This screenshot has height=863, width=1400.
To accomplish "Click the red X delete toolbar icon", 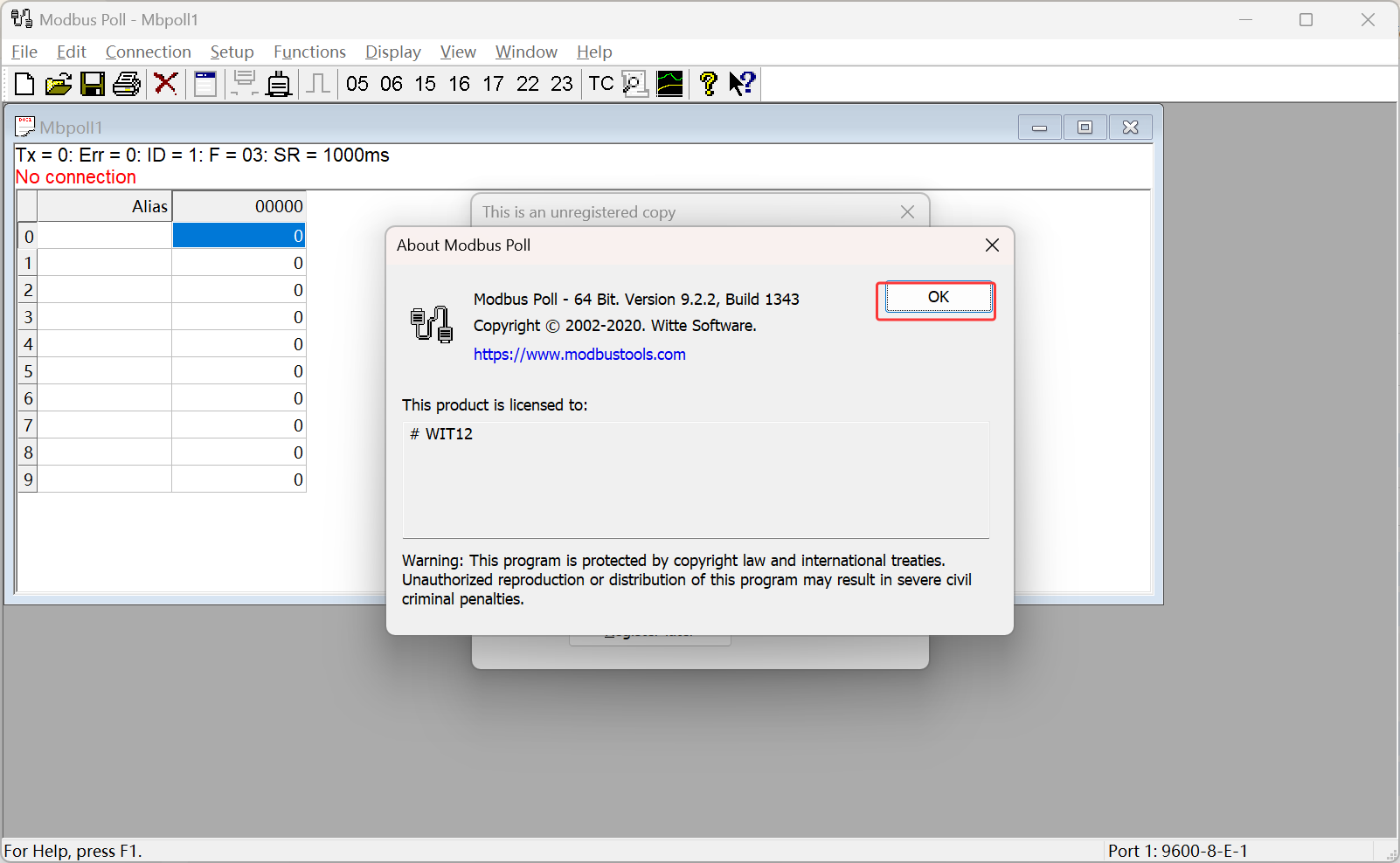I will [165, 84].
